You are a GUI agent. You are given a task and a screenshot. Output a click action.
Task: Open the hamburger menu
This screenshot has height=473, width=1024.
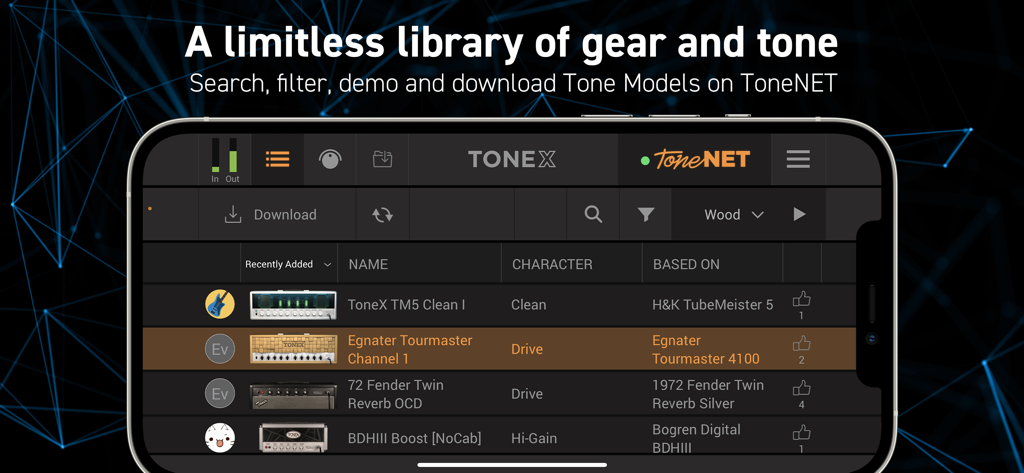pyautogui.click(x=798, y=159)
